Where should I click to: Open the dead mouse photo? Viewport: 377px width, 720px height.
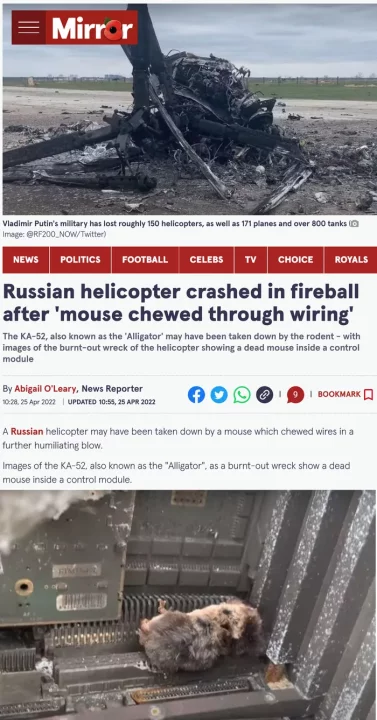(188, 605)
